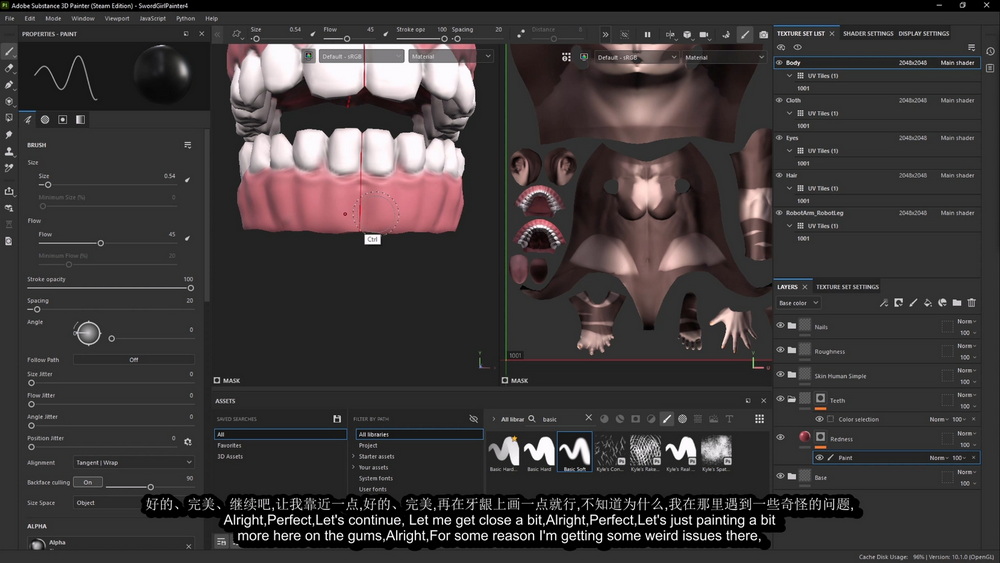Switch to painting mode brush icon in top toolbar

pos(744,34)
